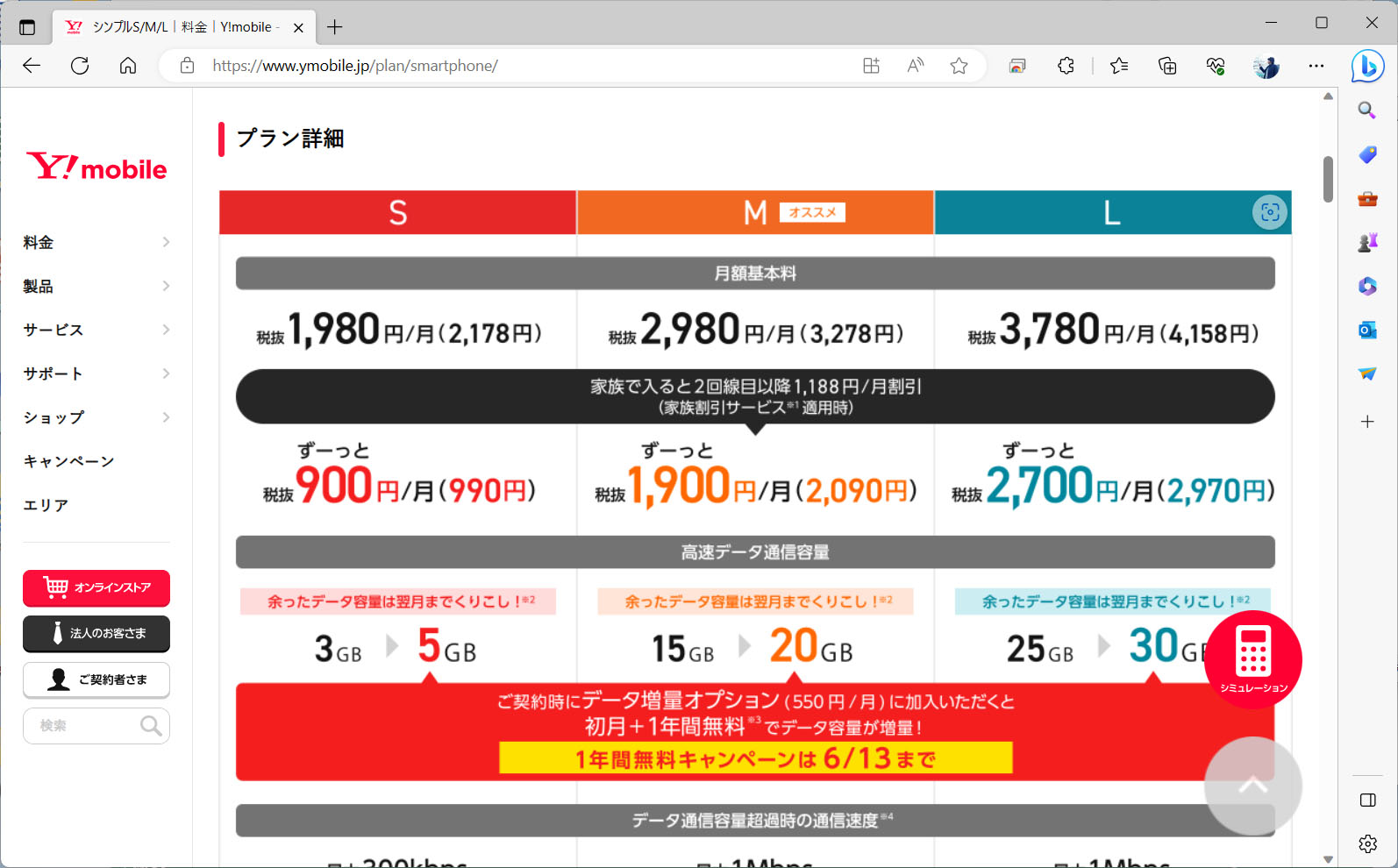Open Browser essentials heart icon
Image resolution: width=1398 pixels, height=868 pixels.
[1216, 66]
